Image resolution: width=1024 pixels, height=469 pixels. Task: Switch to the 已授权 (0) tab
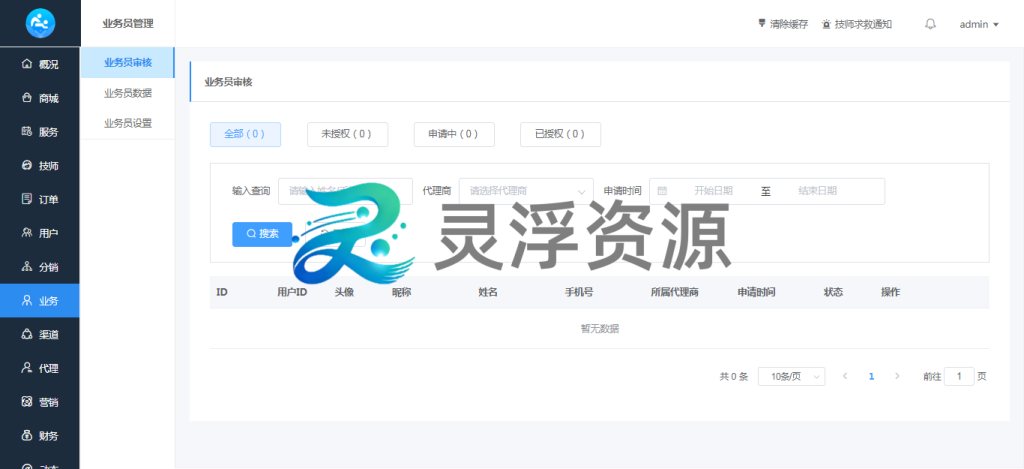tap(560, 134)
